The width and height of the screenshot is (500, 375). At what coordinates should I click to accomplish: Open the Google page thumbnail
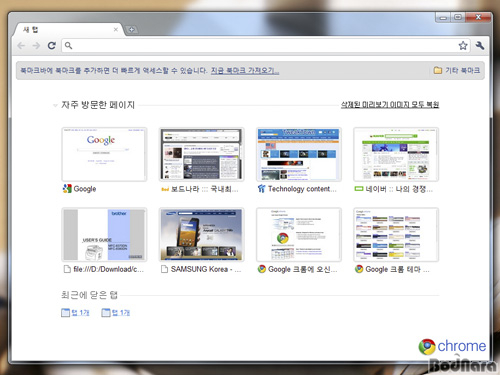104,154
